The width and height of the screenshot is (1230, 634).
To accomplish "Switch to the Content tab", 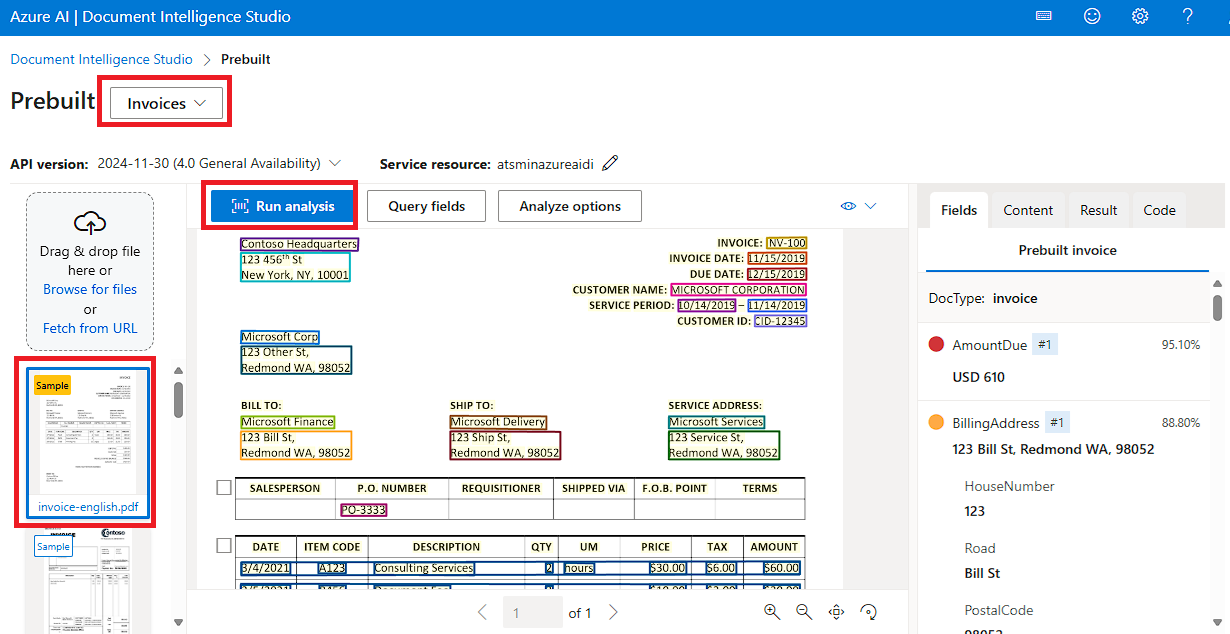I will [1028, 210].
